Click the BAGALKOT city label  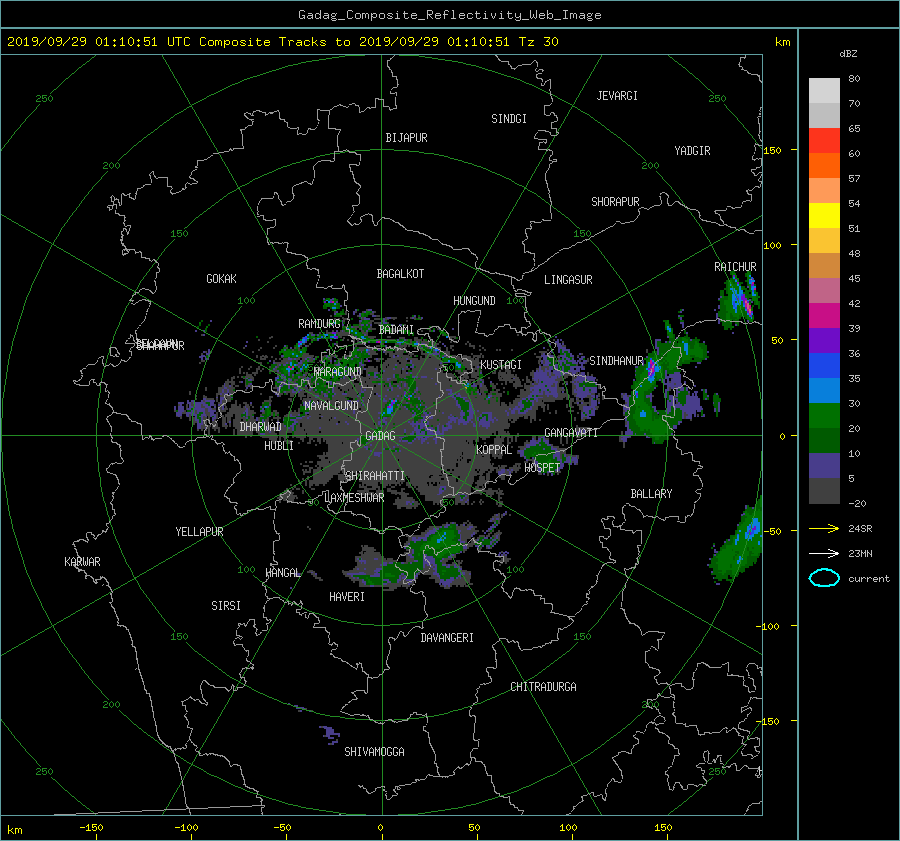click(400, 274)
